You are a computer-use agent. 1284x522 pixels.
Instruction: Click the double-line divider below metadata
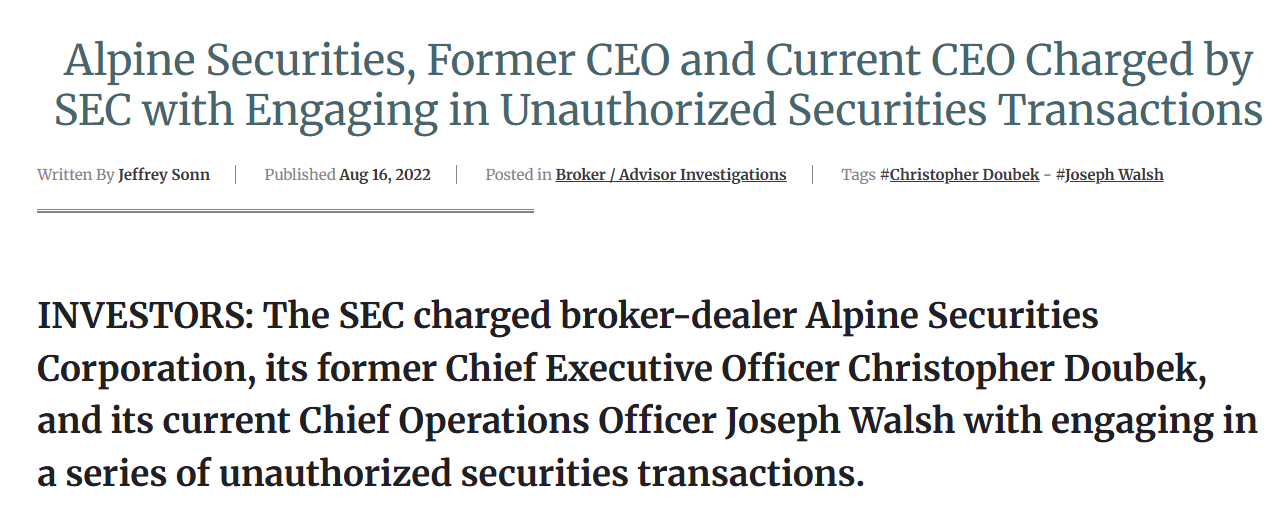click(x=285, y=211)
